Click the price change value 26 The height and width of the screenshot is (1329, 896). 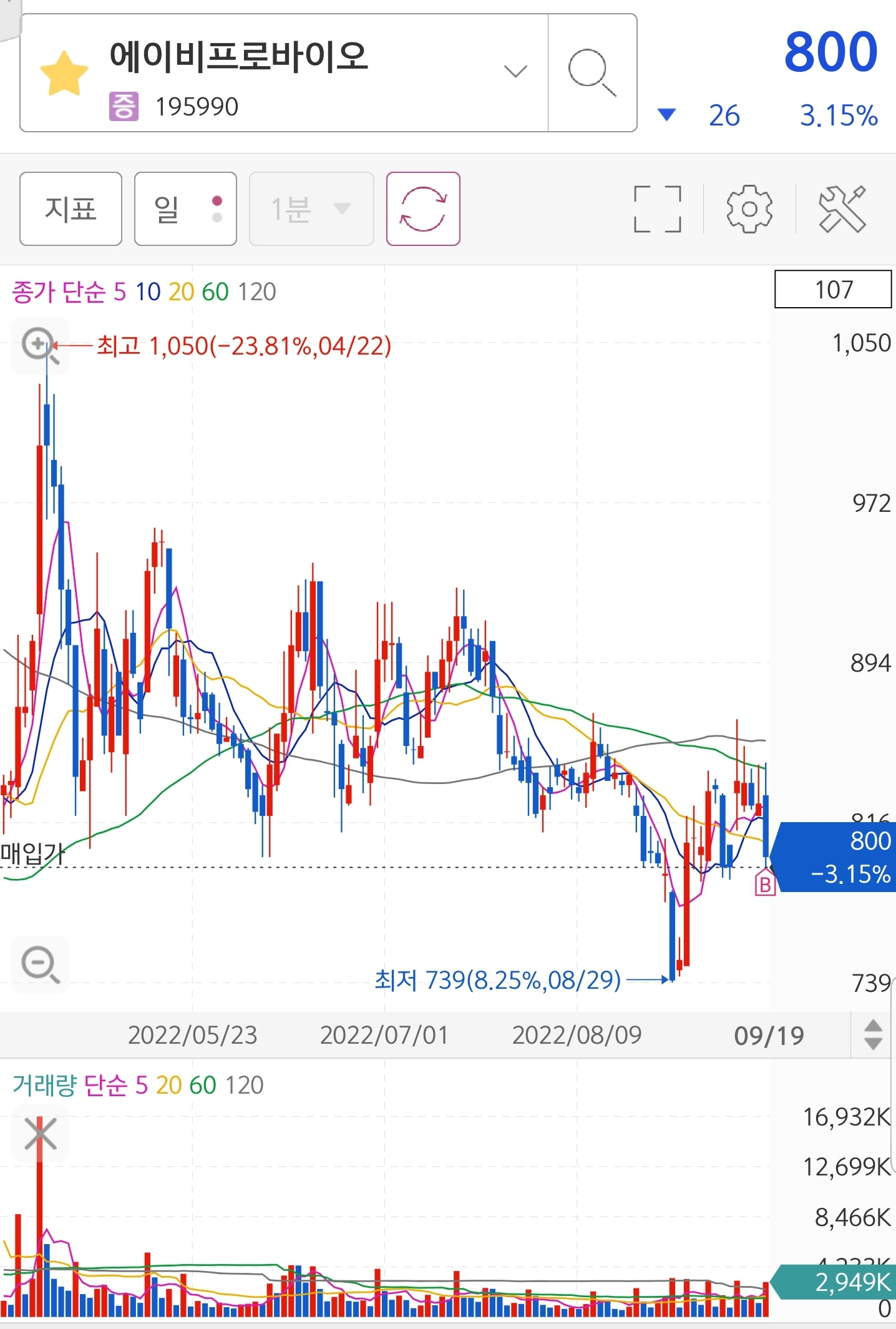tap(724, 115)
